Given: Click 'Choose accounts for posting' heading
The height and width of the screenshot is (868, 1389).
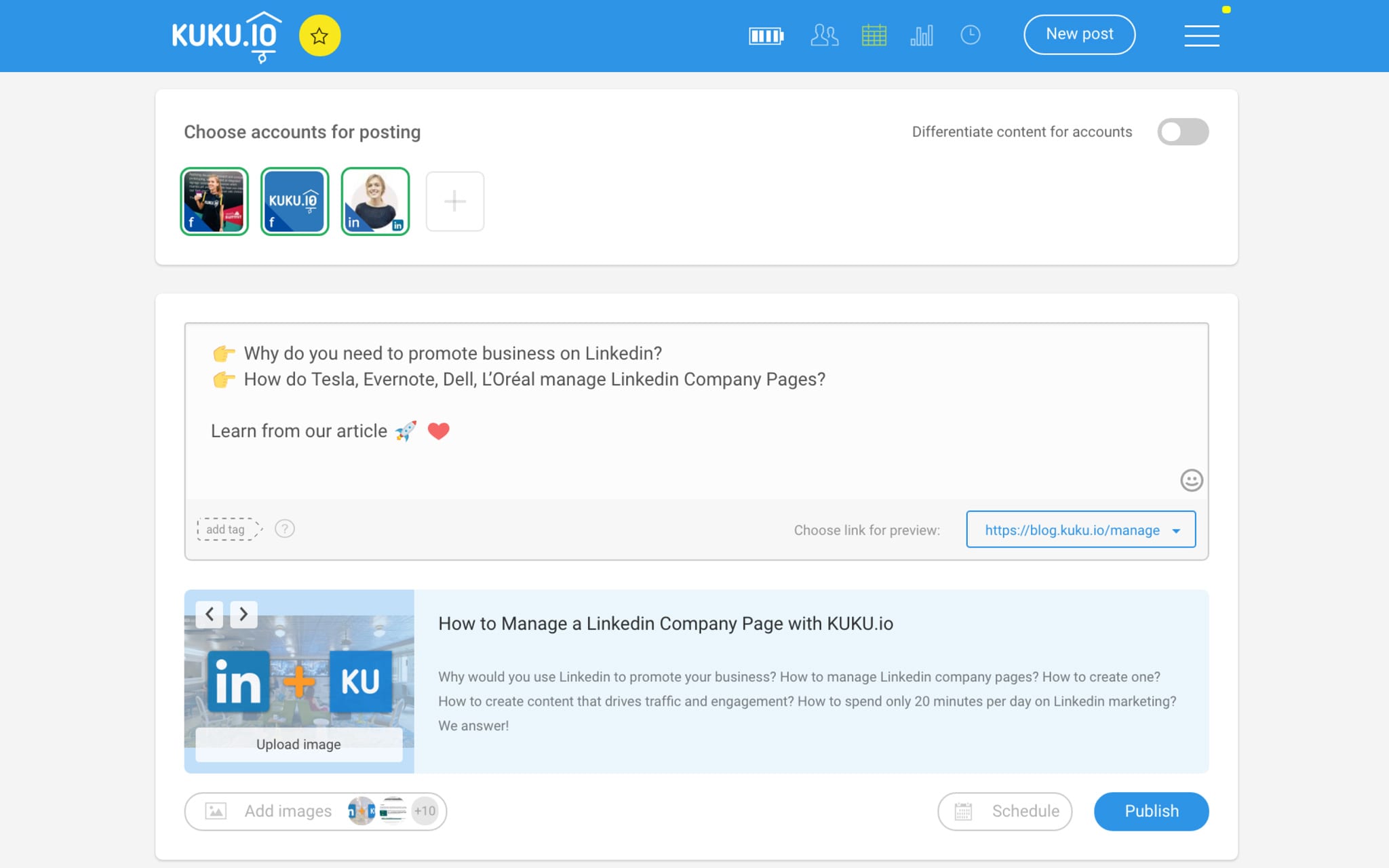Looking at the screenshot, I should point(302,132).
